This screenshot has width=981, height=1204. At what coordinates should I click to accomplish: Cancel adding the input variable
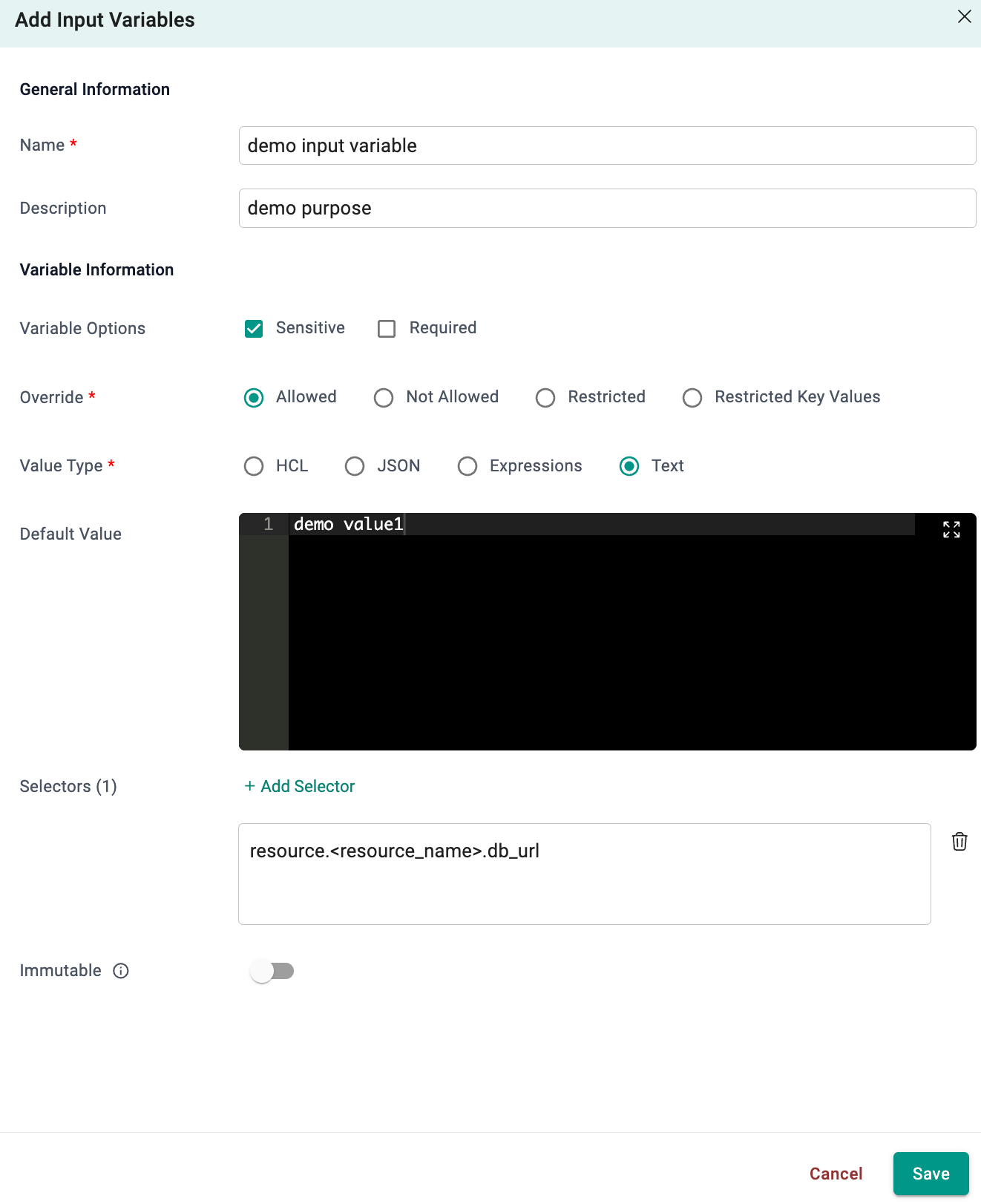click(x=836, y=1174)
